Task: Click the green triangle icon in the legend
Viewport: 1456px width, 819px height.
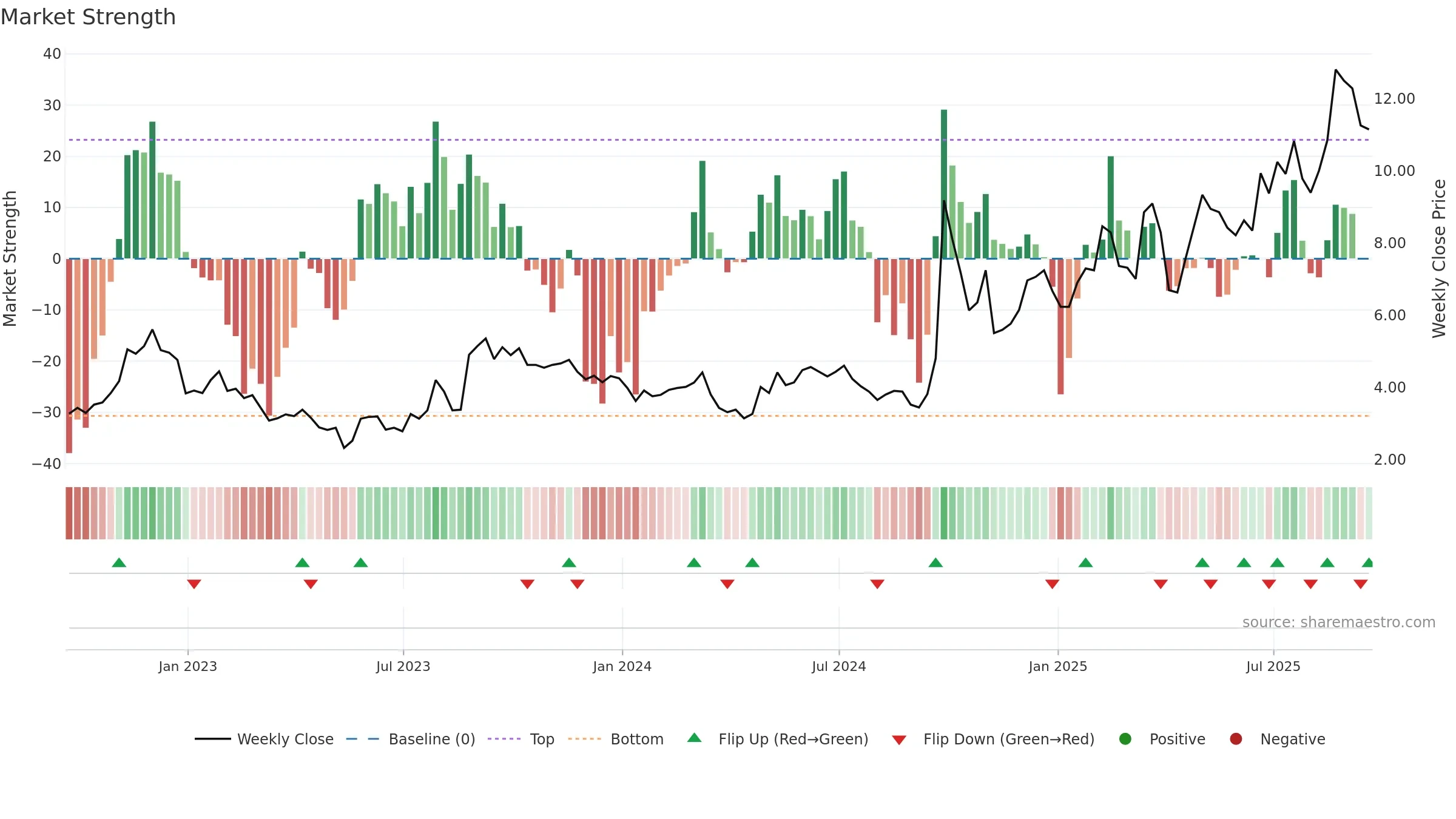Action: pos(695,738)
